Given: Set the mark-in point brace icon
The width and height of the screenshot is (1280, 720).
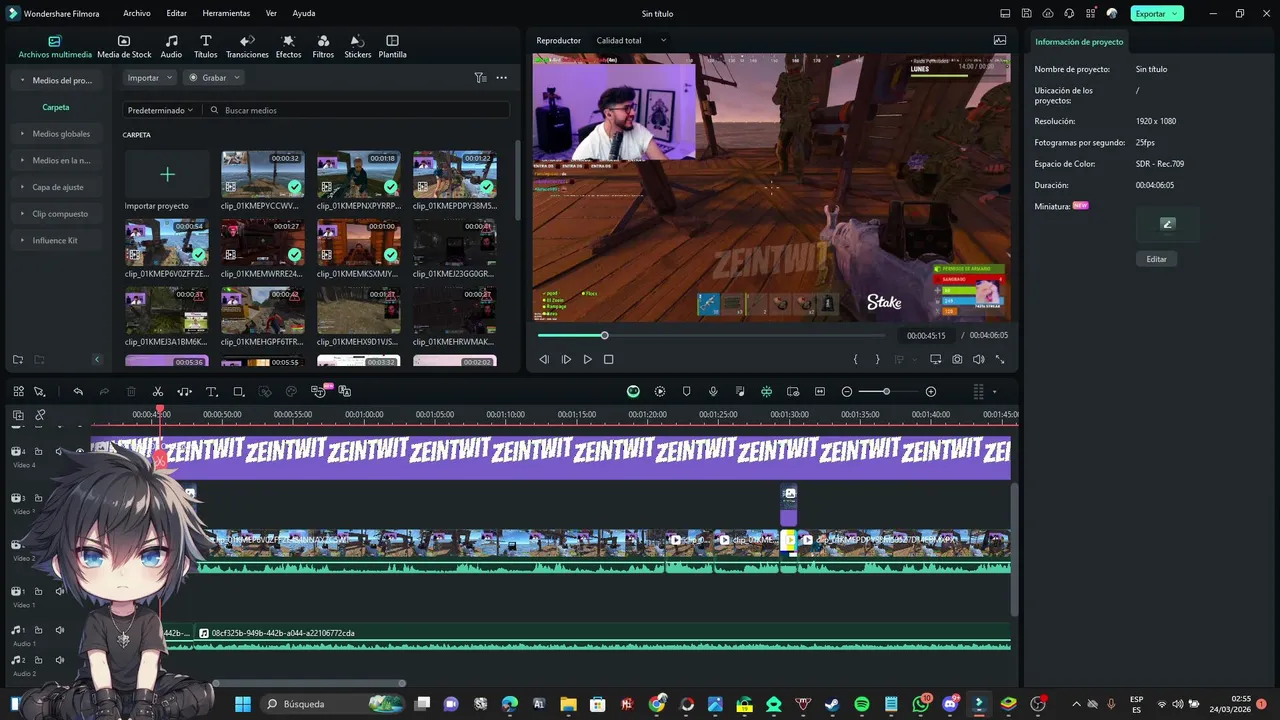Looking at the screenshot, I should pos(855,359).
